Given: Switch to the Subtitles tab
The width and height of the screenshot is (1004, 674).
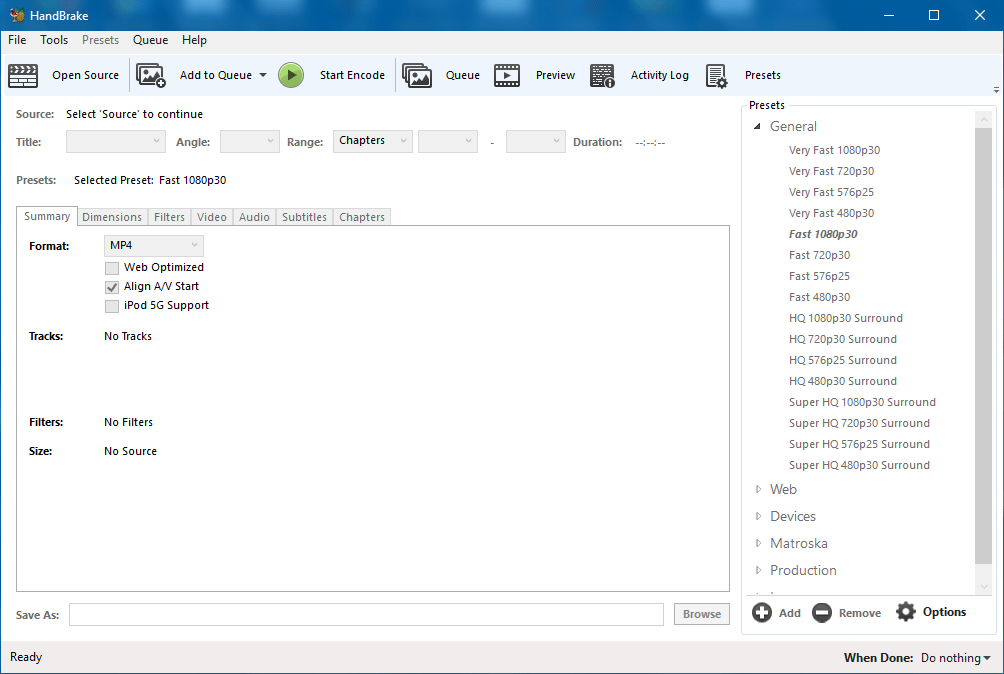Looking at the screenshot, I should 304,217.
